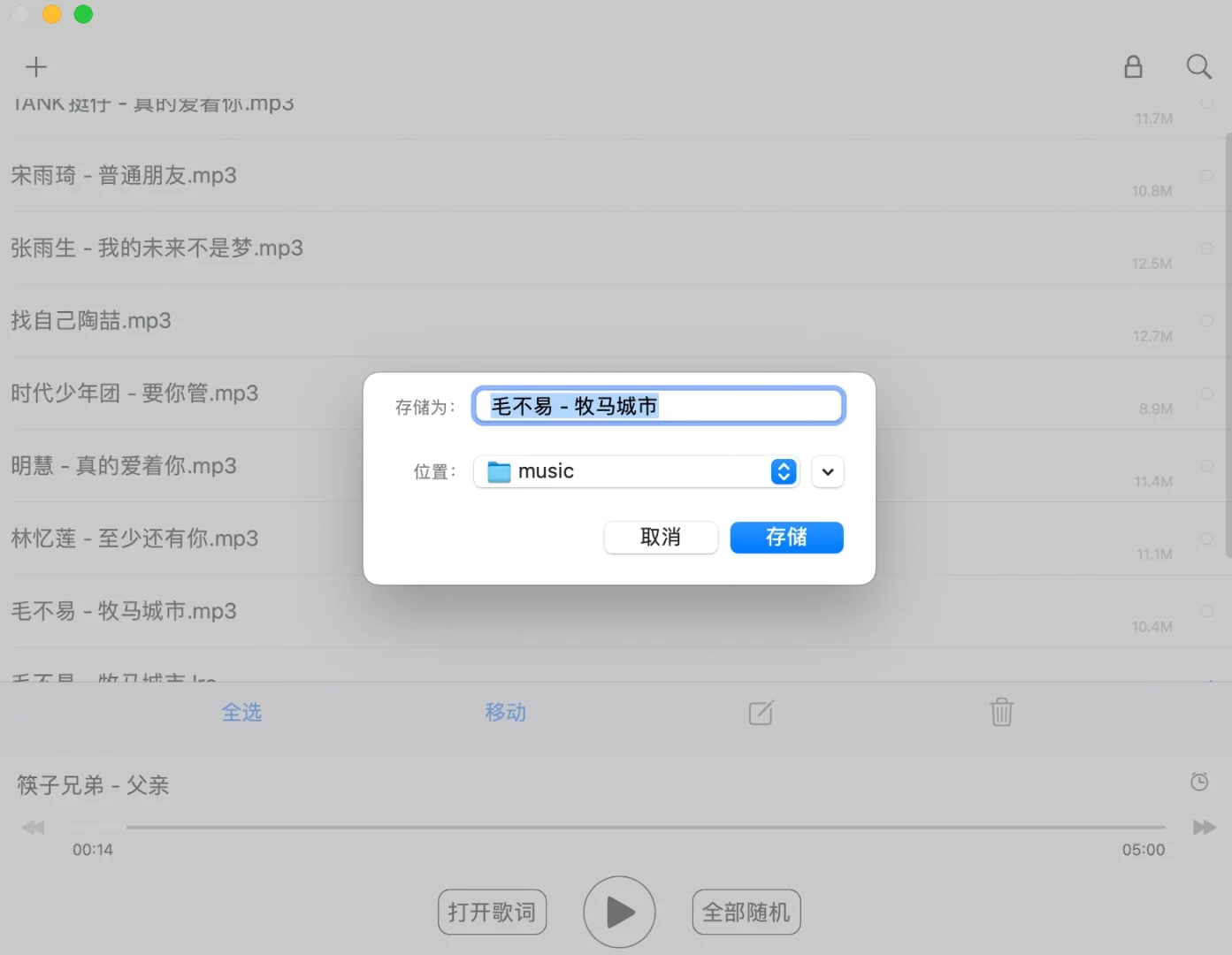Open search with the magnifier icon
This screenshot has width=1232, height=955.
pos(1199,66)
